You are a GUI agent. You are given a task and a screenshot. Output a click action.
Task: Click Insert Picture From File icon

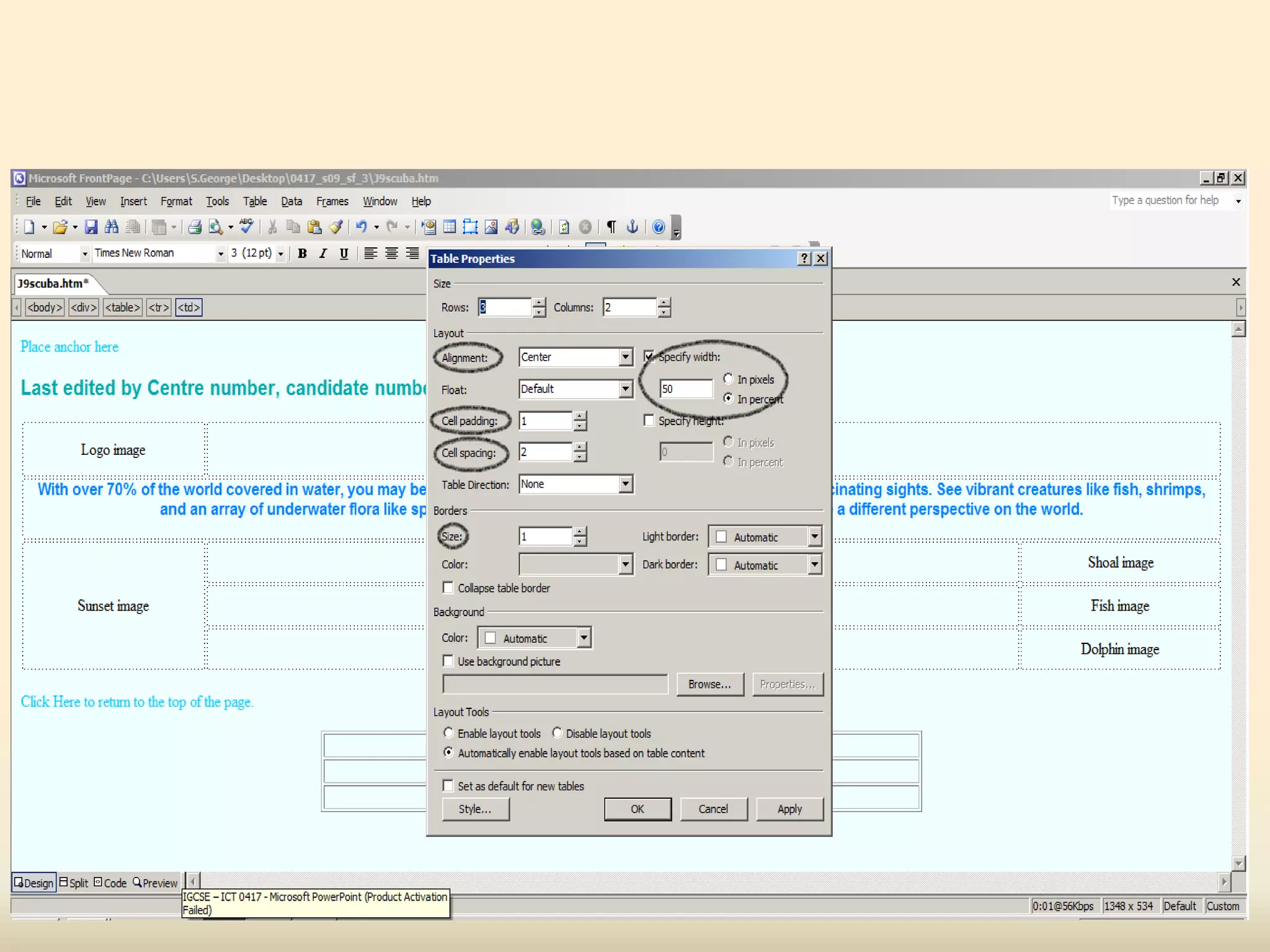click(x=491, y=227)
